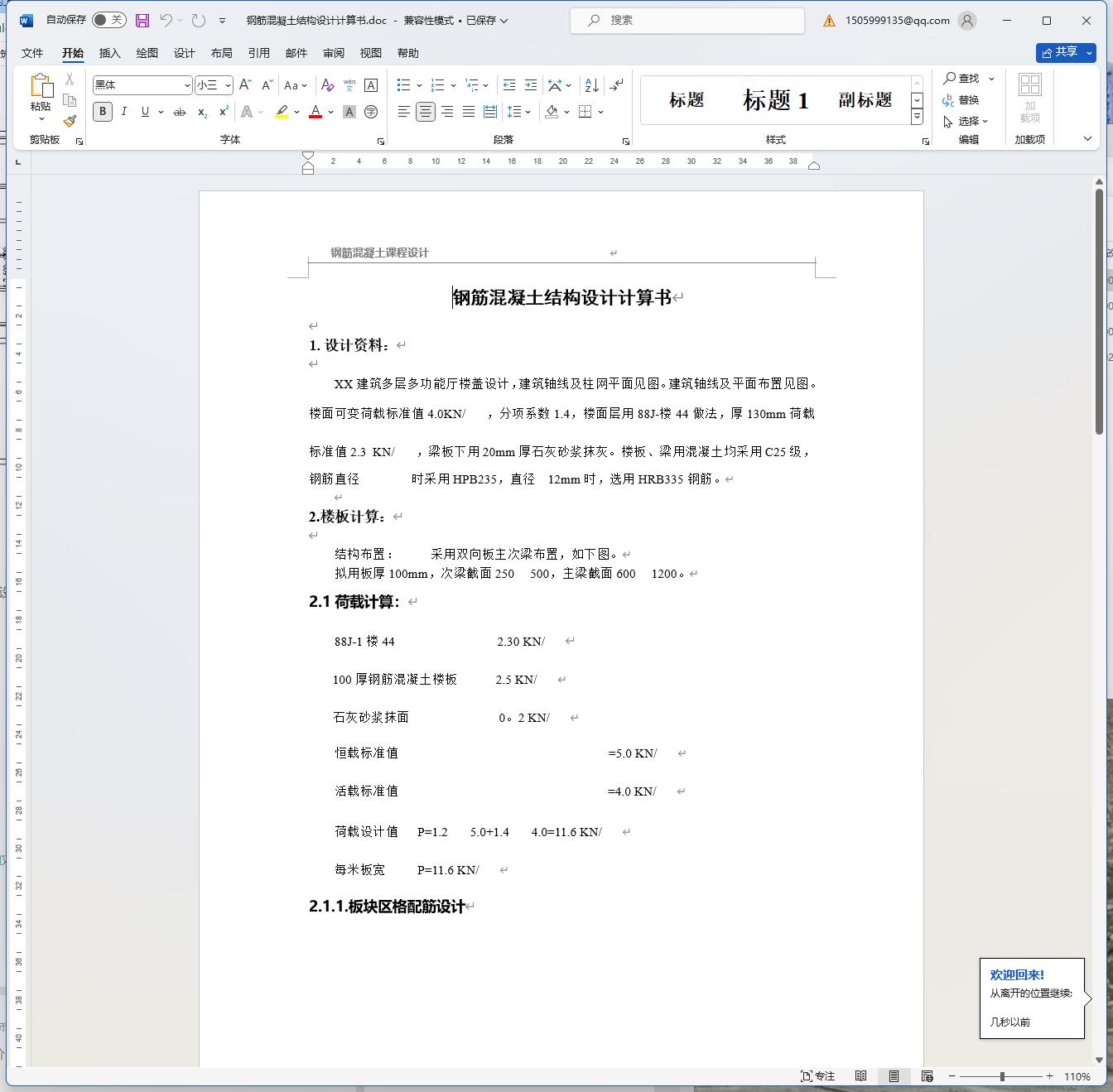
Task: Open the 审阅 ribbon tab
Action: click(333, 52)
